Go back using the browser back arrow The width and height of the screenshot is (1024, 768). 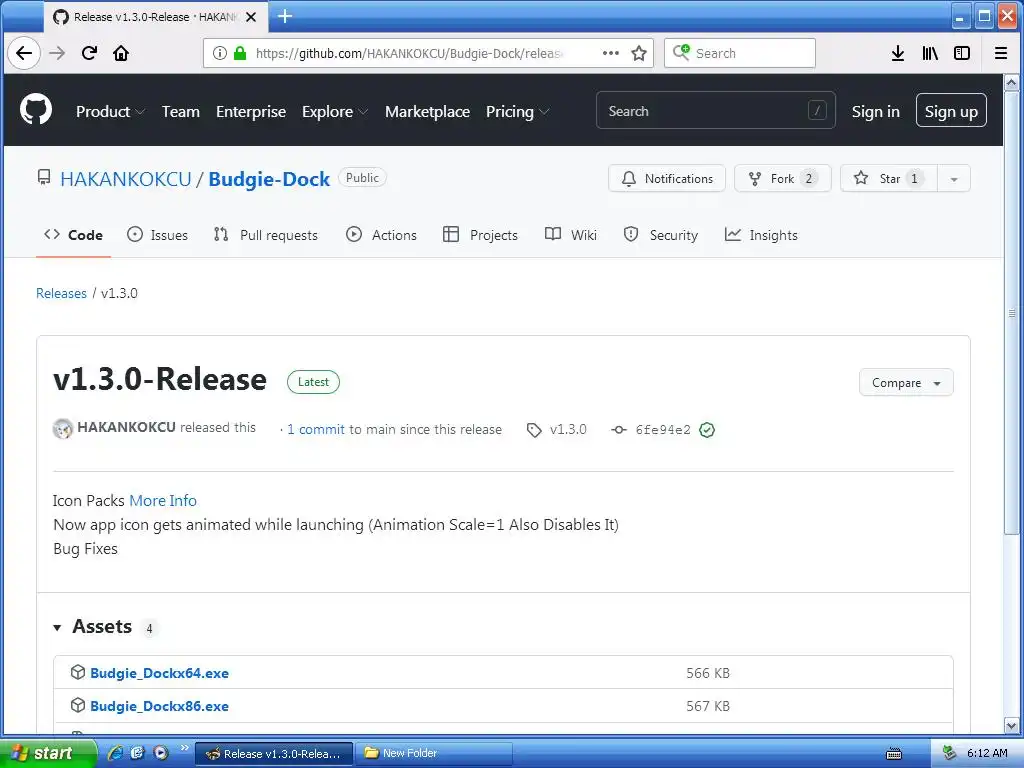24,53
